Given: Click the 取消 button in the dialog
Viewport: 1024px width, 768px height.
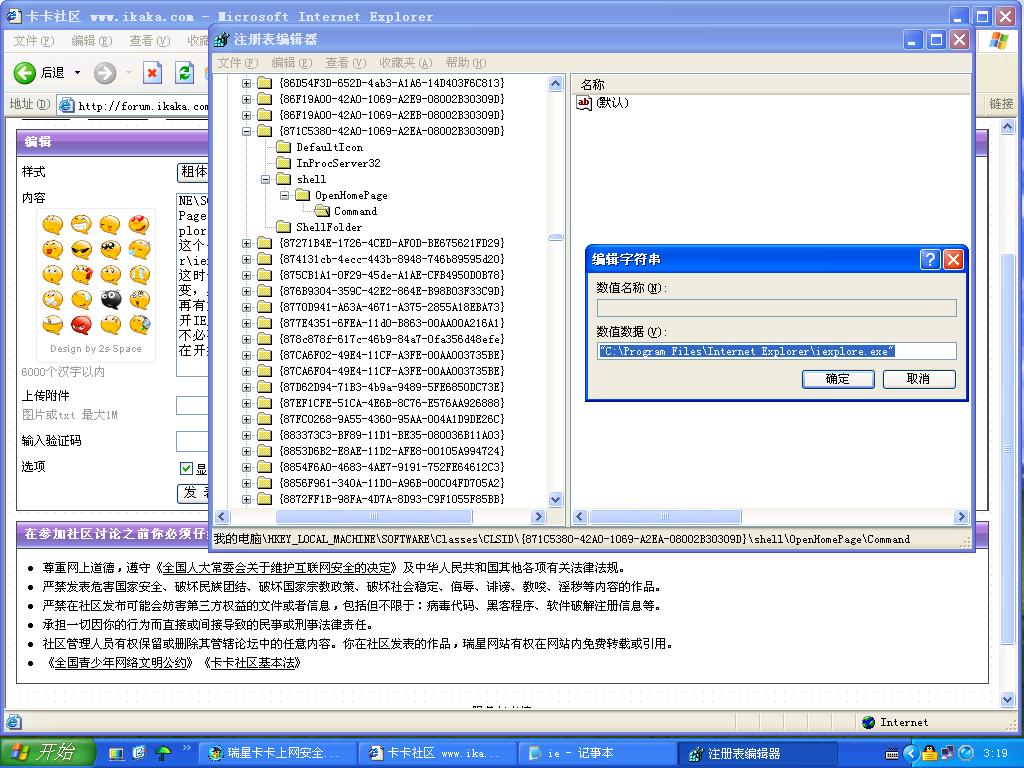Looking at the screenshot, I should [919, 379].
